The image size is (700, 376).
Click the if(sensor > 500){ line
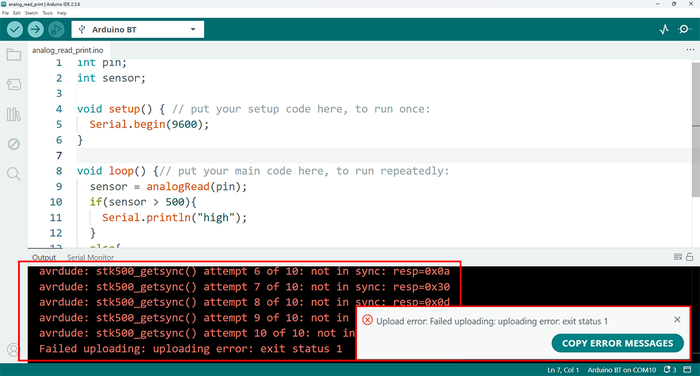[x=143, y=202]
